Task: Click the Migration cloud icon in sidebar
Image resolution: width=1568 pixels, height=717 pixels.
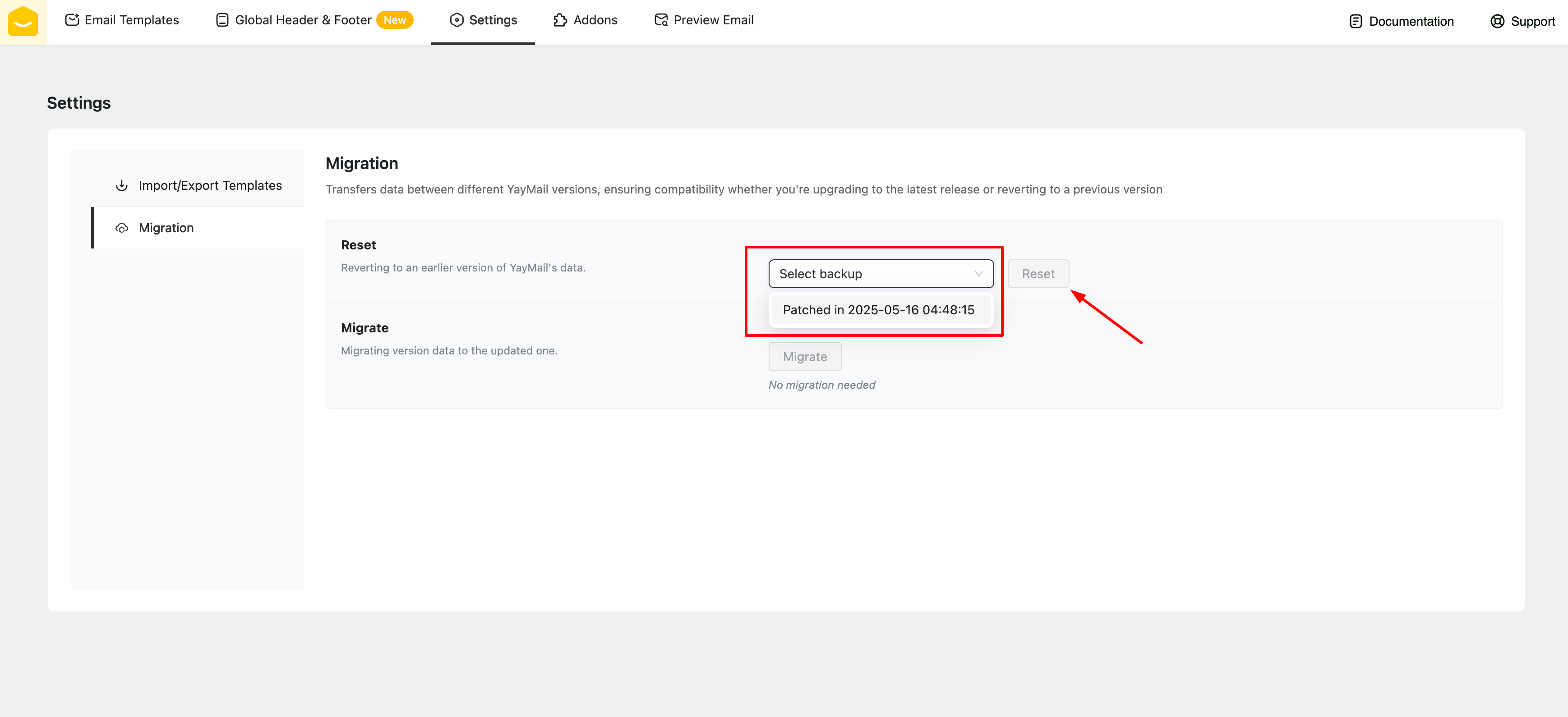Action: (x=122, y=228)
